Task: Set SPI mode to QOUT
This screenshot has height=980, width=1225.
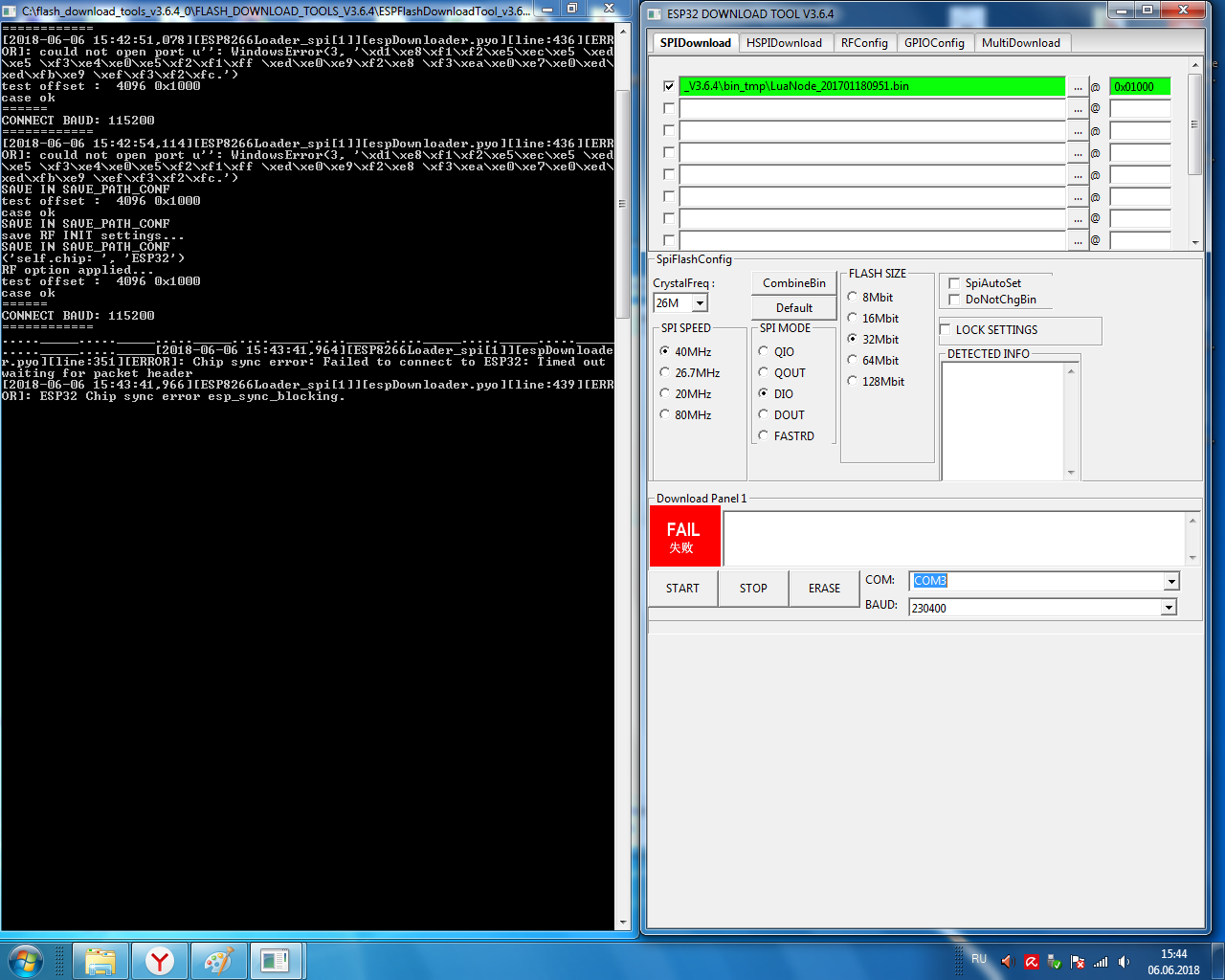Action: click(764, 372)
